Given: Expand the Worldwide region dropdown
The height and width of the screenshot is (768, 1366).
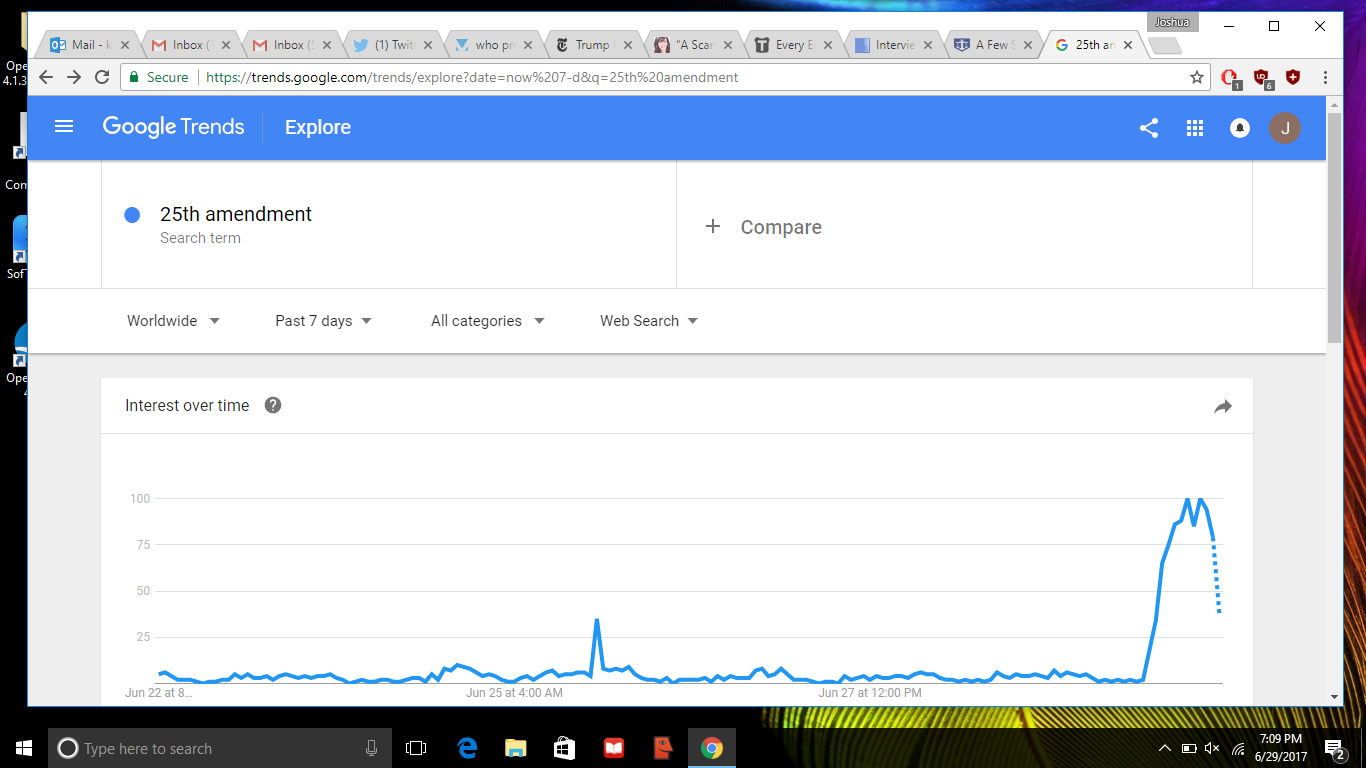Looking at the screenshot, I should coord(173,321).
